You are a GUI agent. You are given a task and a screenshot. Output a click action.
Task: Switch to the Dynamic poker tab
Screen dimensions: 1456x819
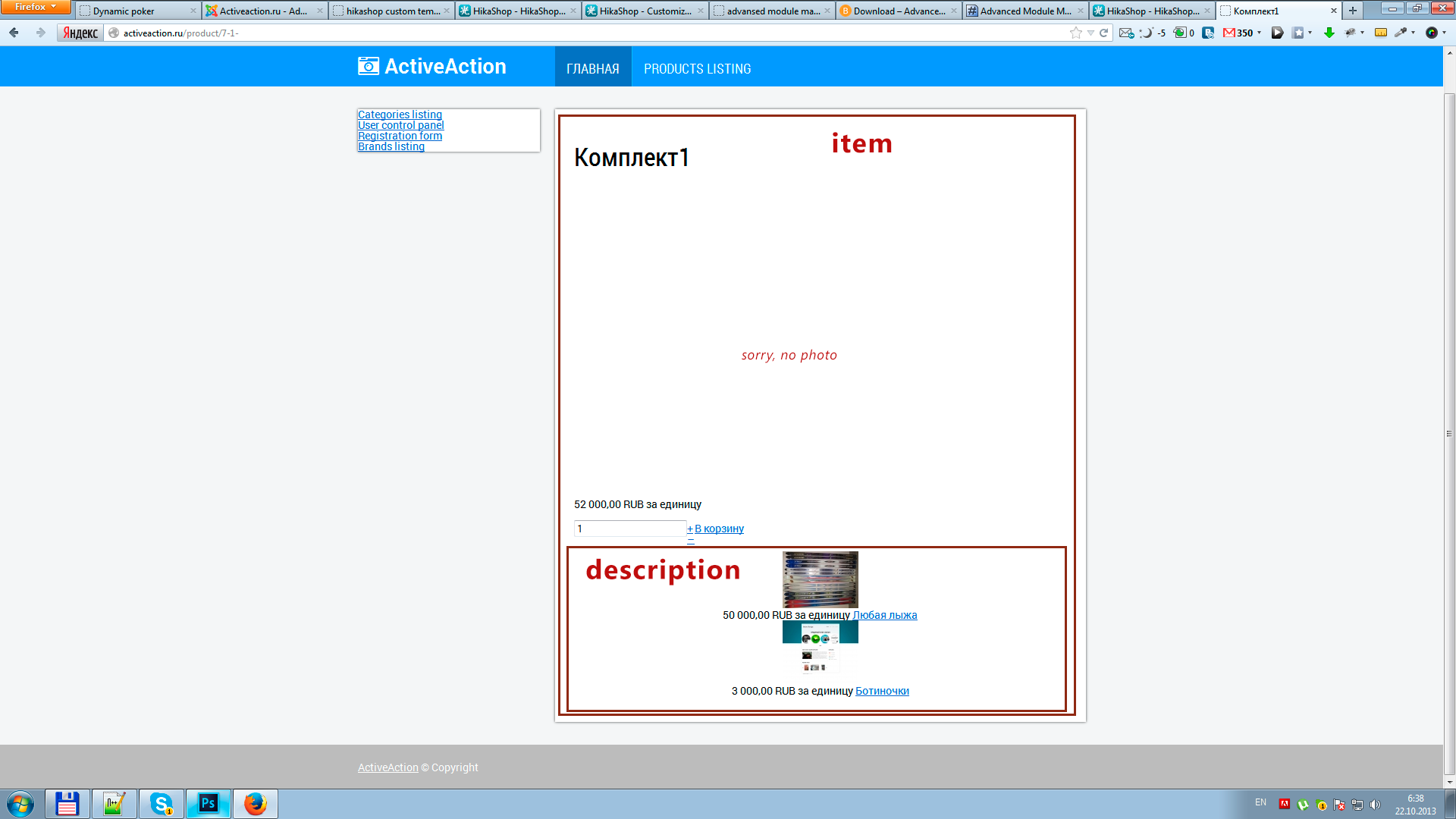coord(124,11)
